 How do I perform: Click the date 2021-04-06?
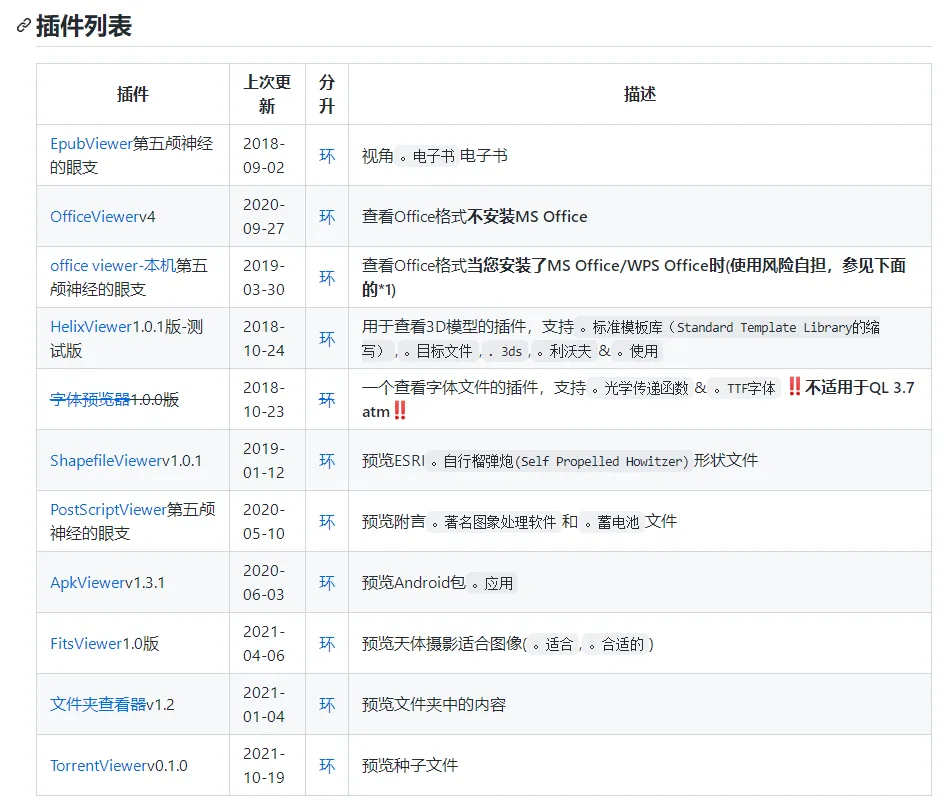pos(264,644)
